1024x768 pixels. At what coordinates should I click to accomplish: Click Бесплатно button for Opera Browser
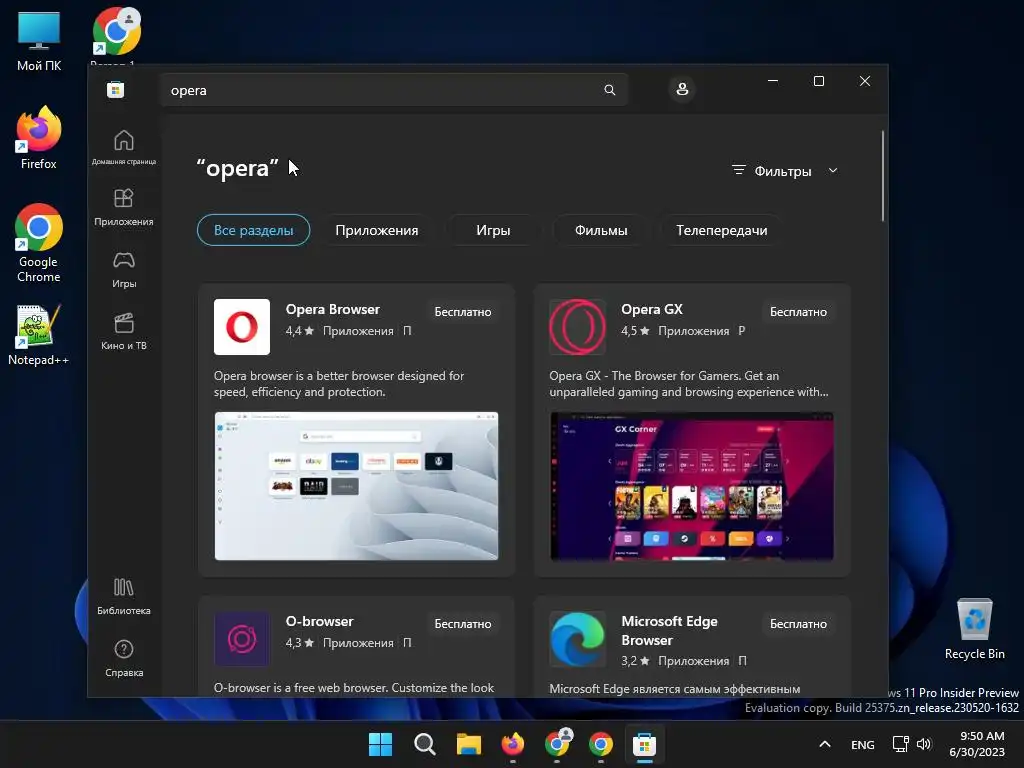coord(463,312)
